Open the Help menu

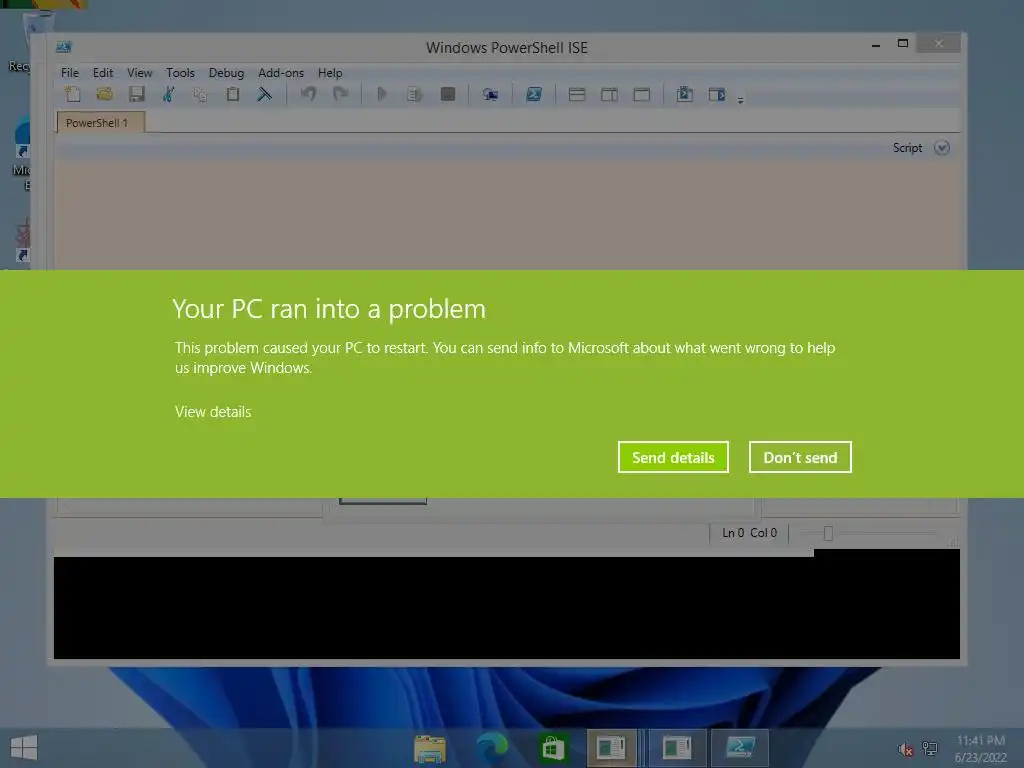point(330,72)
